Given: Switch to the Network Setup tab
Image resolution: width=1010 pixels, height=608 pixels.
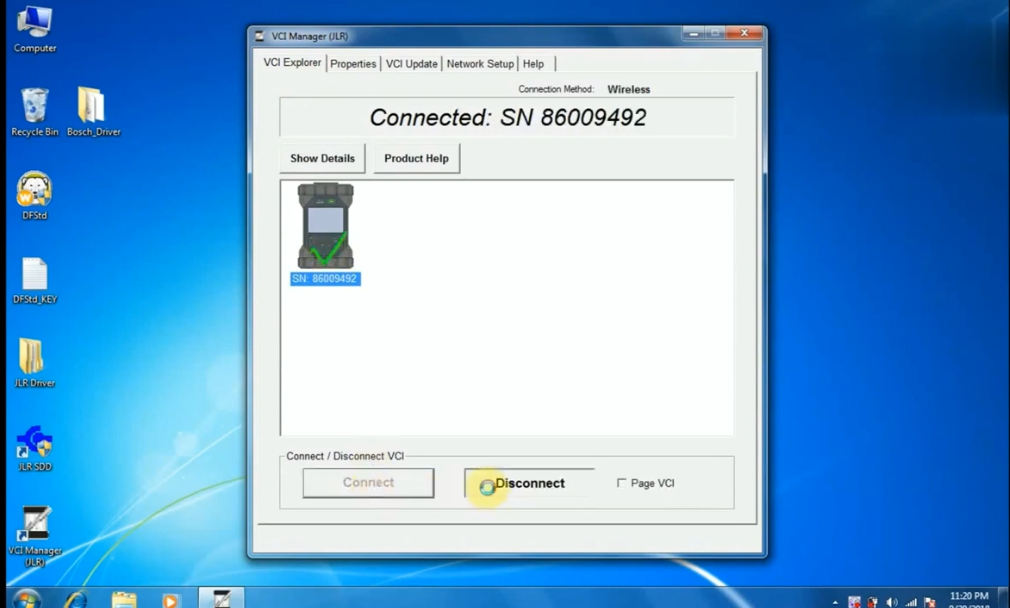Looking at the screenshot, I should coord(480,64).
